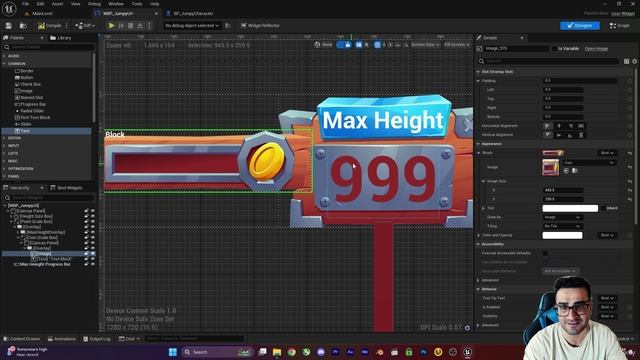The image size is (640, 360).
Task: Toggle the Tint Inherit checkbox
Action: [603, 208]
